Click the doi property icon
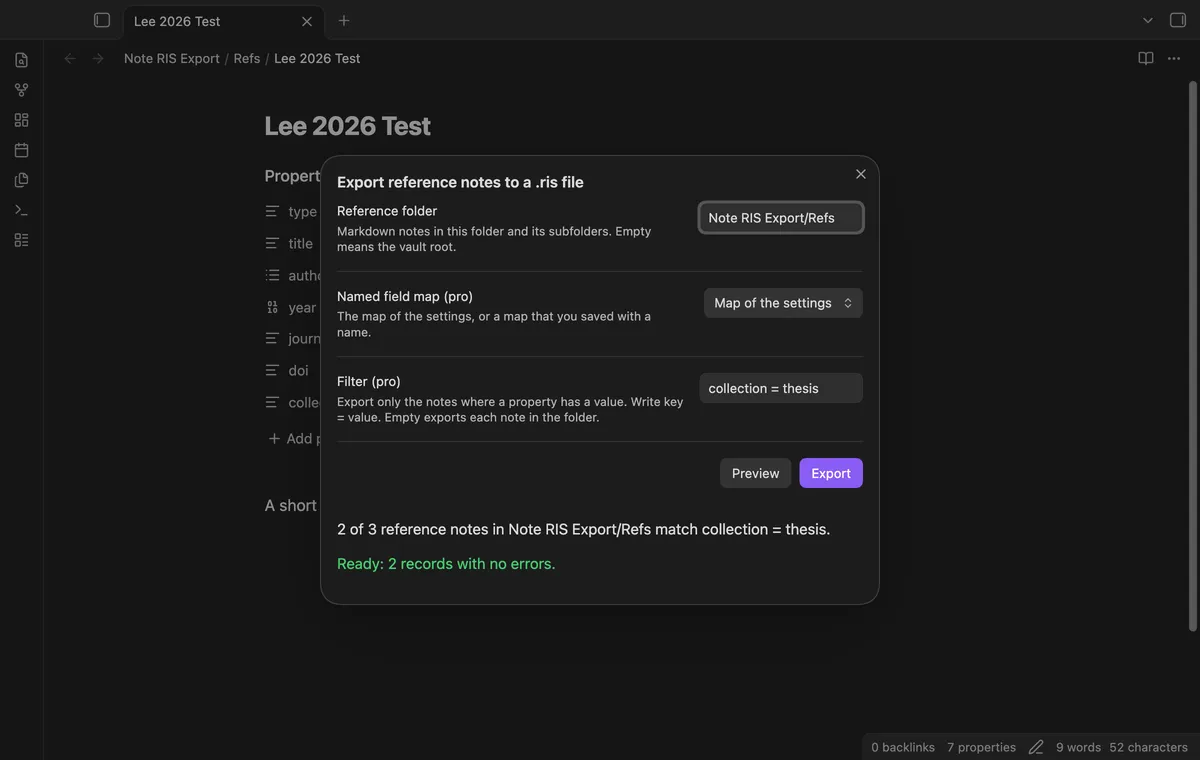The height and width of the screenshot is (760, 1200). click(x=272, y=370)
